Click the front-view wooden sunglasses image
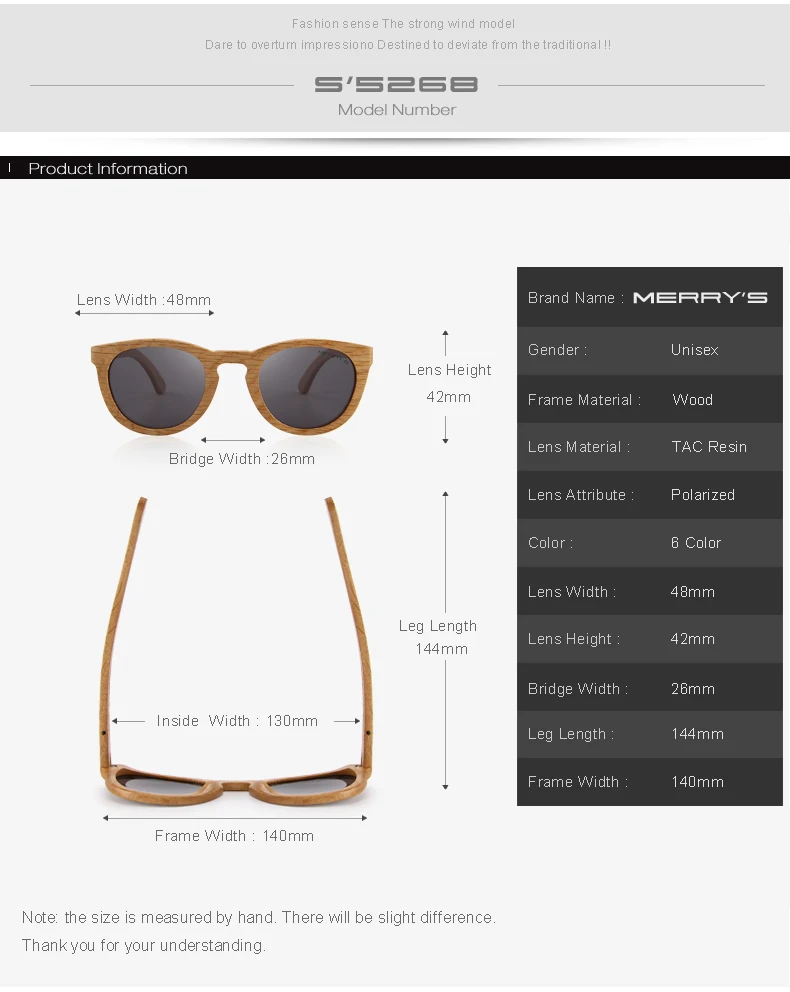Viewport: 790px width, 992px height. pos(231,387)
